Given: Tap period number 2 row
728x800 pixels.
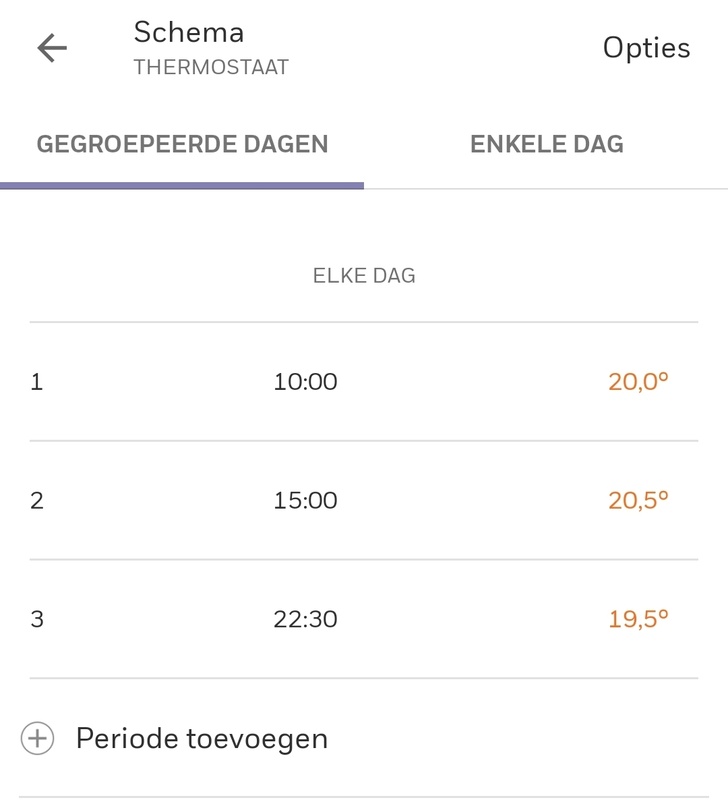Looking at the screenshot, I should tap(37, 501).
